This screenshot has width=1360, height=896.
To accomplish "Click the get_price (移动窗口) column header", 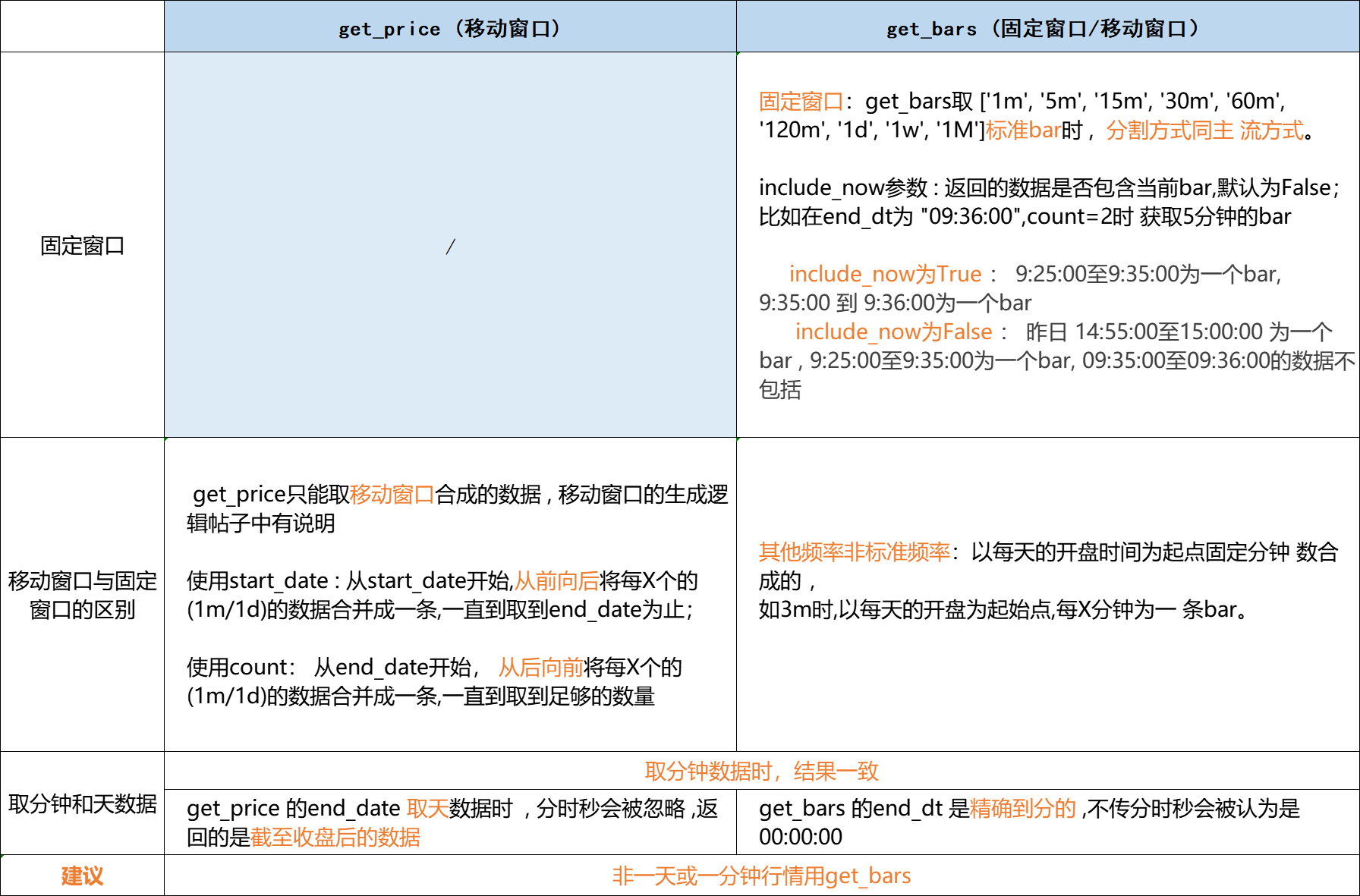I will [x=449, y=28].
